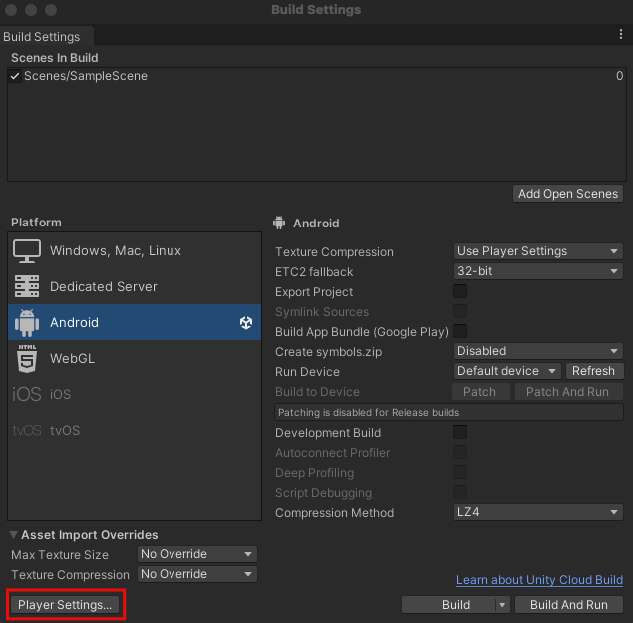Collapse the Asset Import Overrides section

(x=13, y=535)
